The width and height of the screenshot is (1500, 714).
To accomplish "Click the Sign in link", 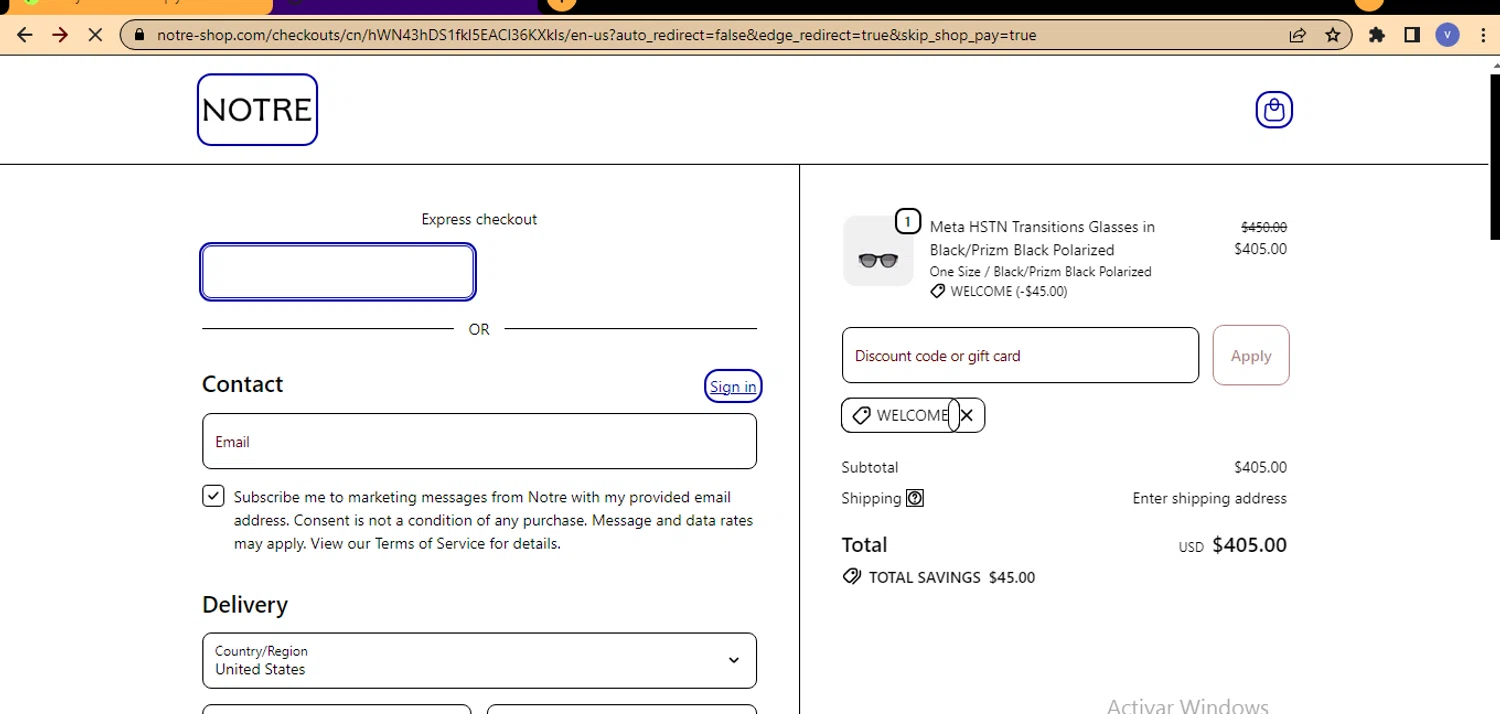I will [x=733, y=387].
